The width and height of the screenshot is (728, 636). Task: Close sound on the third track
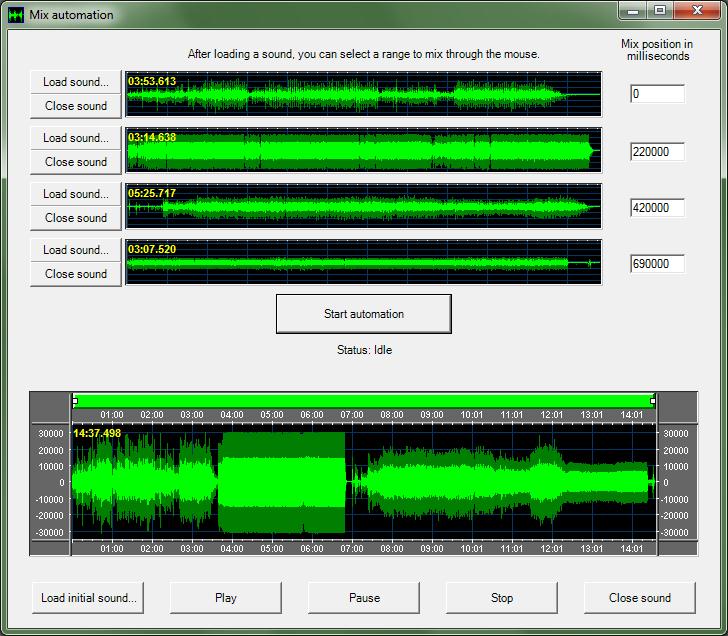(76, 218)
